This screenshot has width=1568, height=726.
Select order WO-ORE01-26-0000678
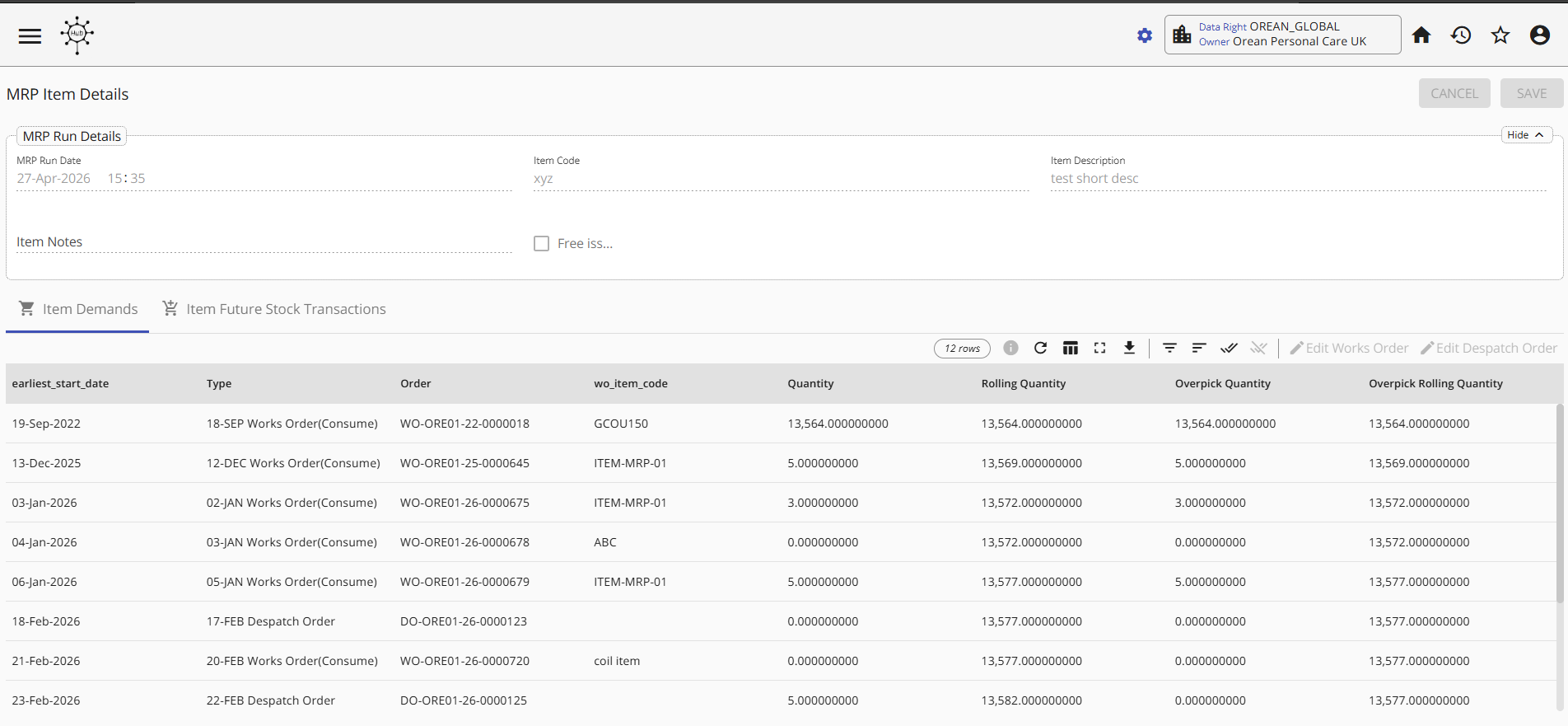(464, 542)
